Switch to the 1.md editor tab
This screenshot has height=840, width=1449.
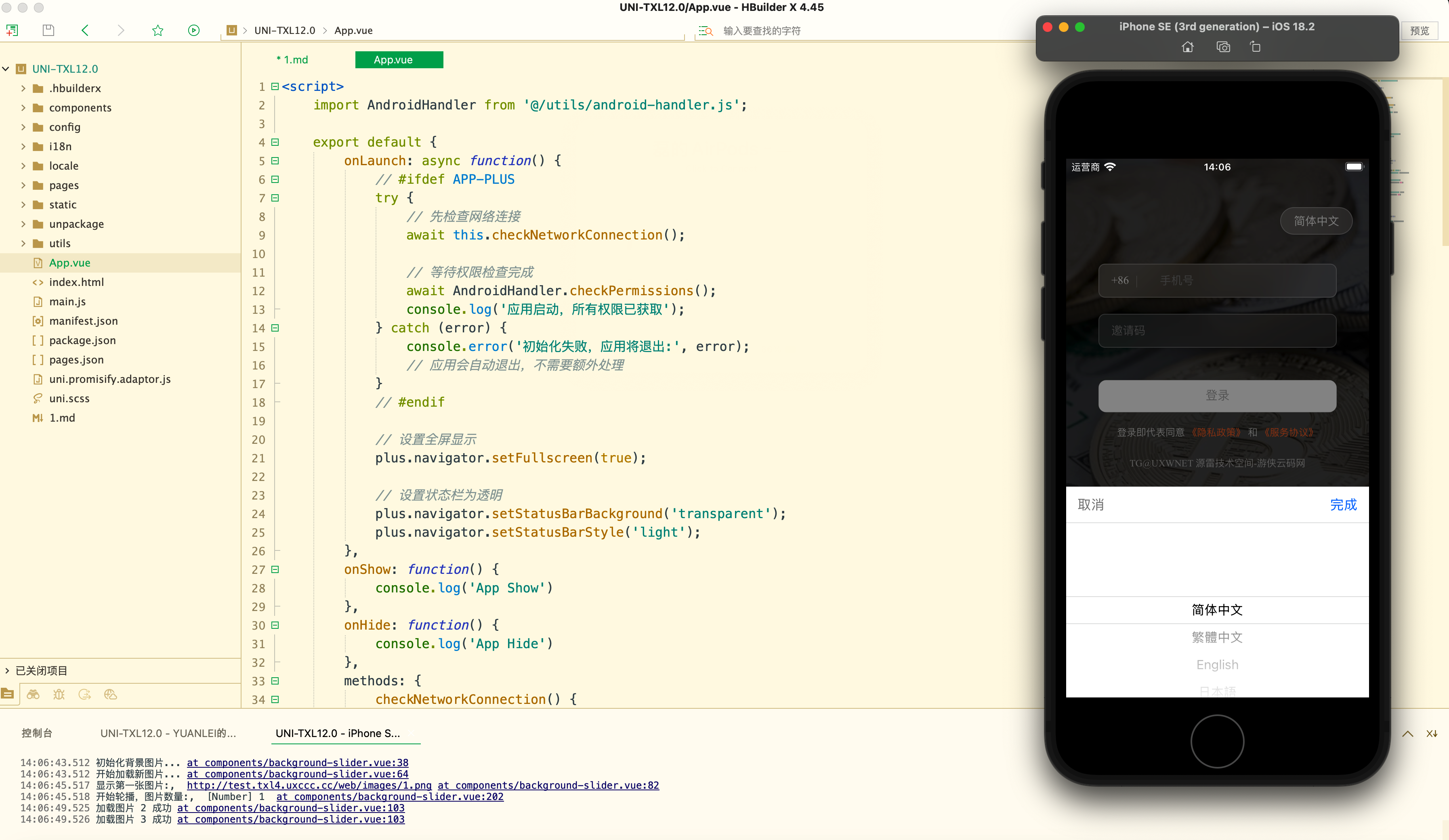[293, 60]
